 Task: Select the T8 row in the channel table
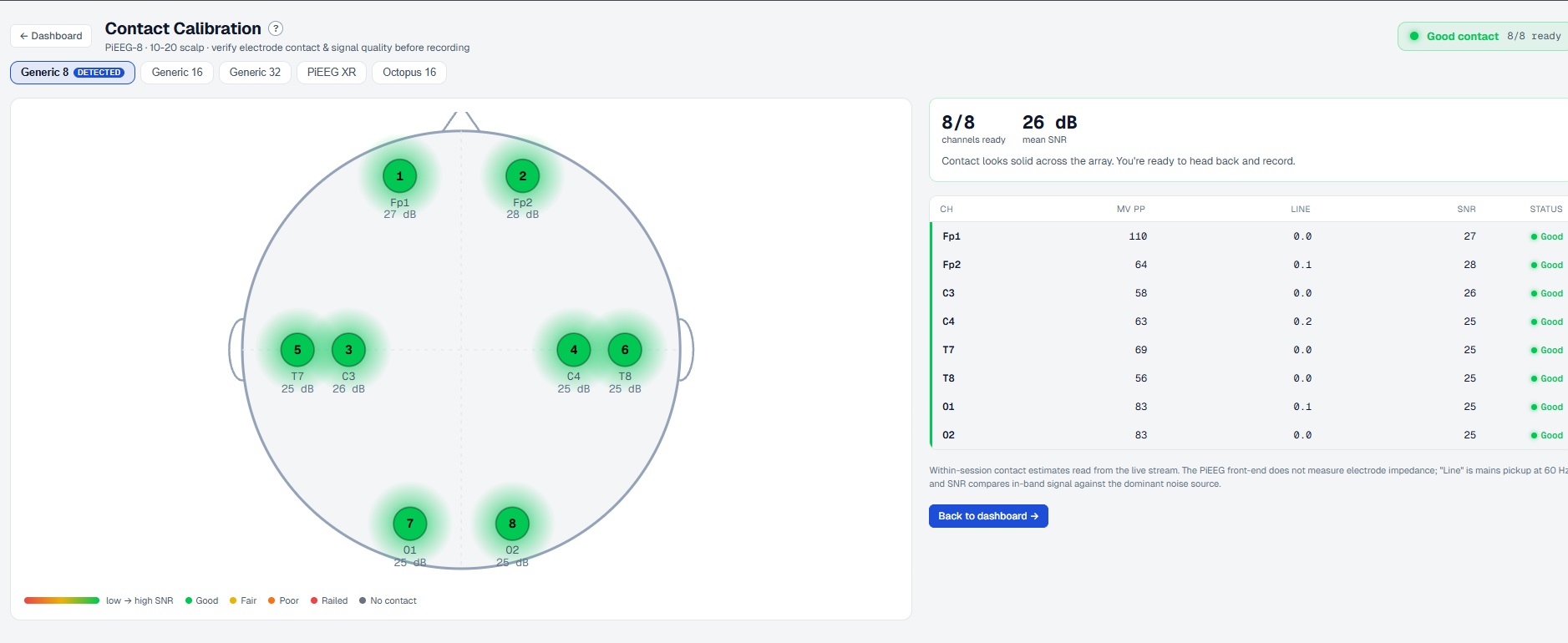pos(1249,378)
